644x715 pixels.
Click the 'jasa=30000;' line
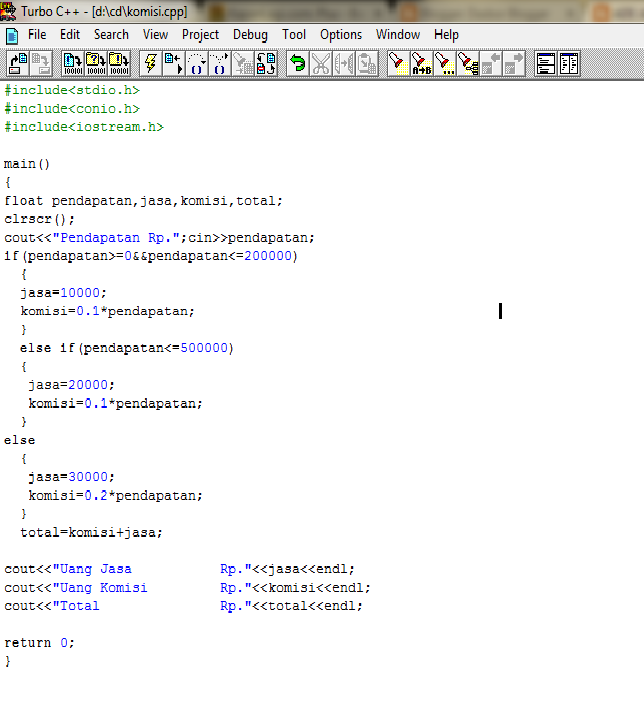tap(71, 477)
